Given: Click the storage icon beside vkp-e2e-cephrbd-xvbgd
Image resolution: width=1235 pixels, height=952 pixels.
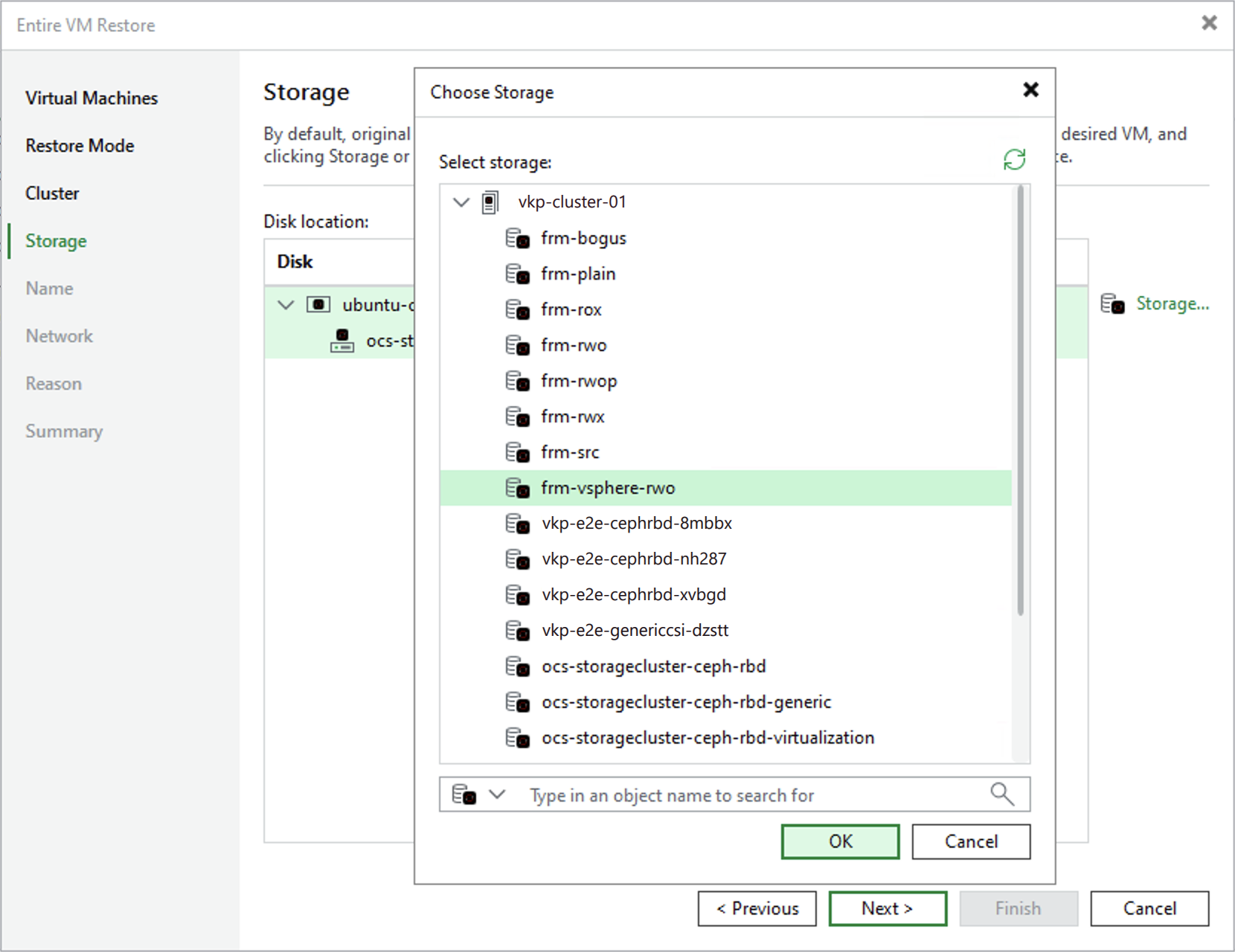Looking at the screenshot, I should [x=517, y=596].
